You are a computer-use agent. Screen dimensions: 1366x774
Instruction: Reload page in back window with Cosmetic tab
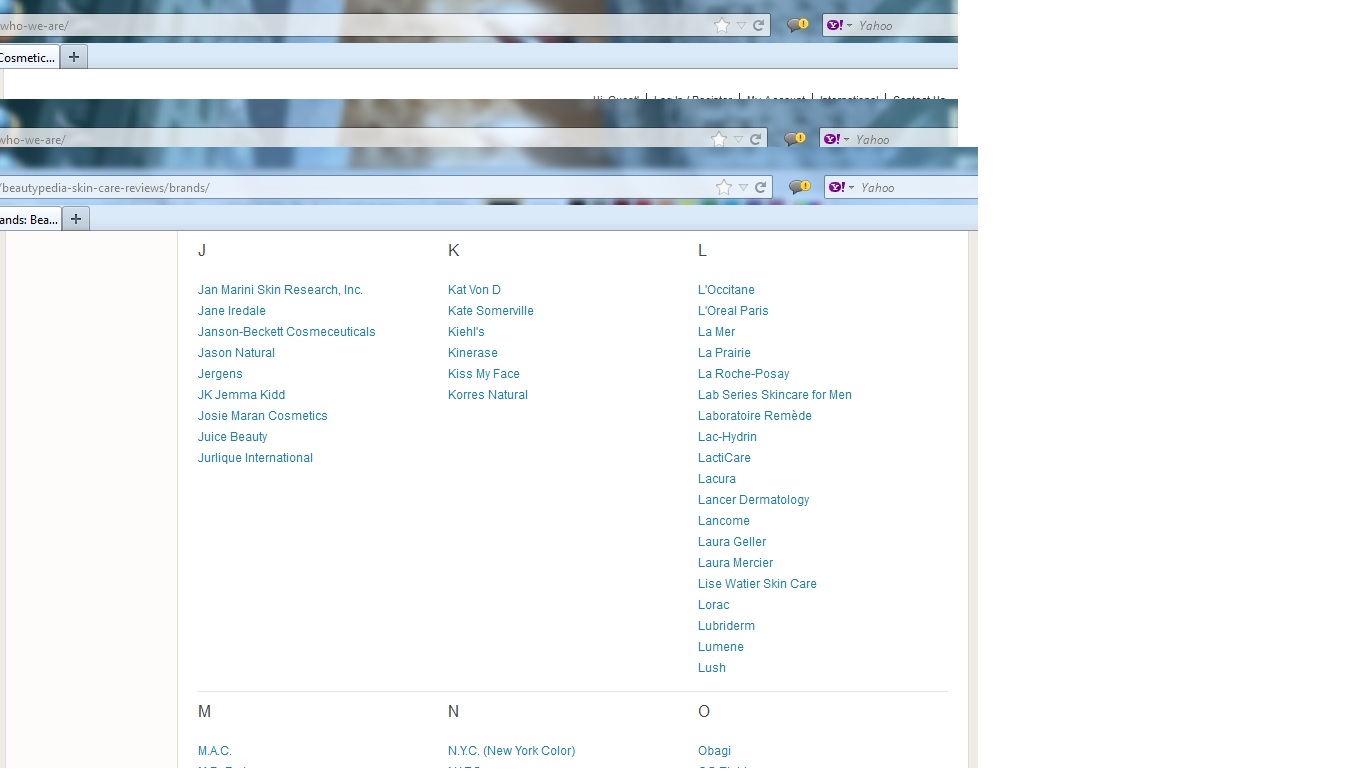tap(758, 25)
